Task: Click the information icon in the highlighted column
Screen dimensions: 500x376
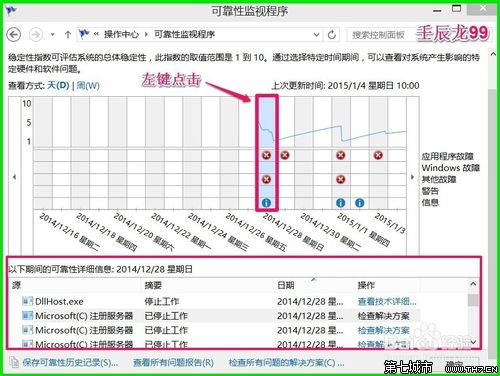Action: (x=266, y=203)
